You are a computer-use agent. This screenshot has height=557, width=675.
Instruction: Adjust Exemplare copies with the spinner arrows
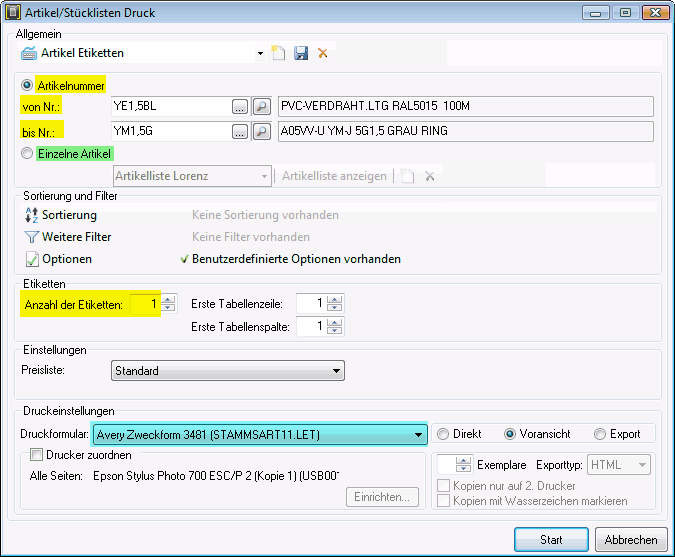click(x=463, y=464)
